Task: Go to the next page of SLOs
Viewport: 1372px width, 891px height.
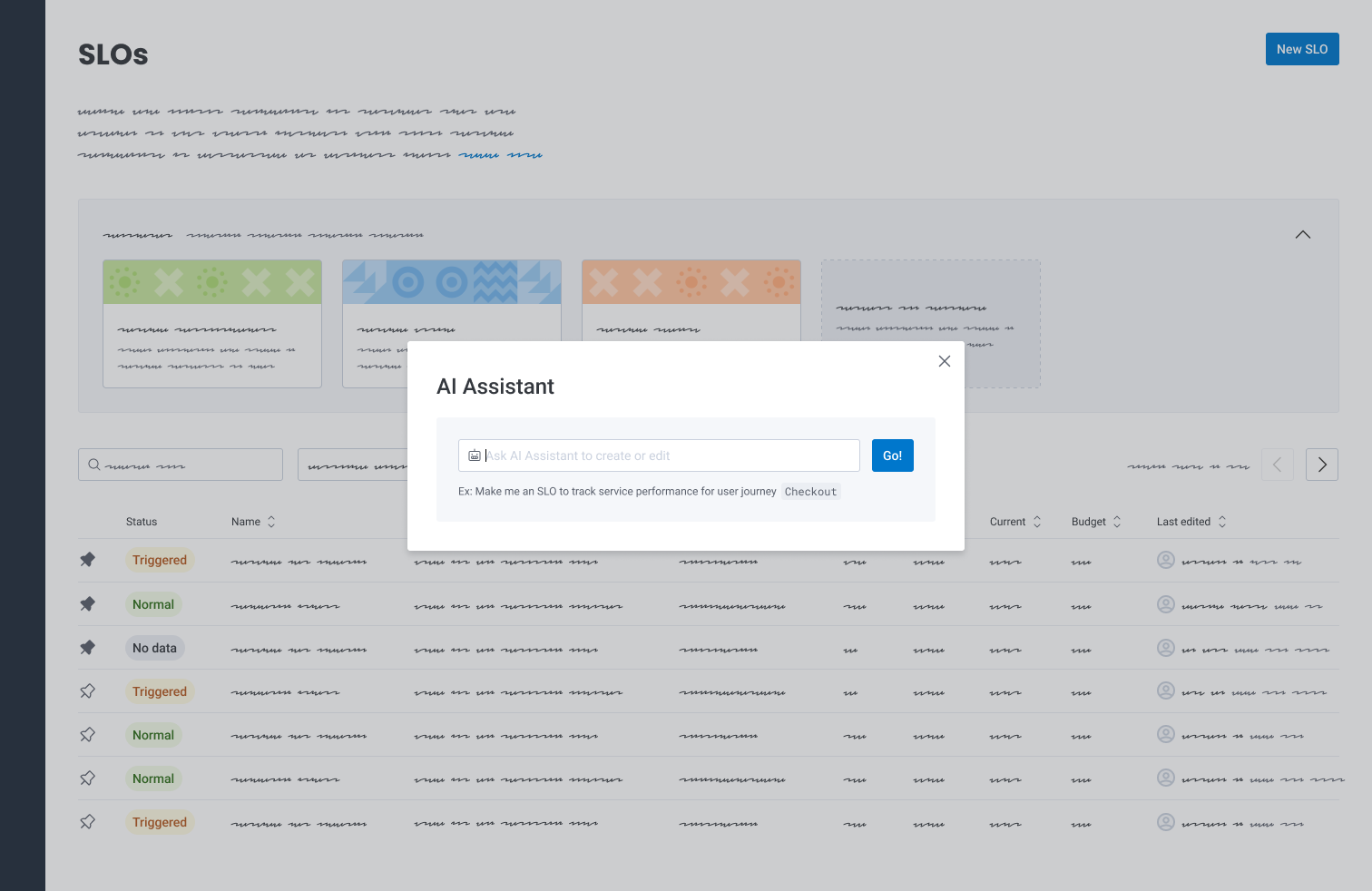Action: point(1321,465)
